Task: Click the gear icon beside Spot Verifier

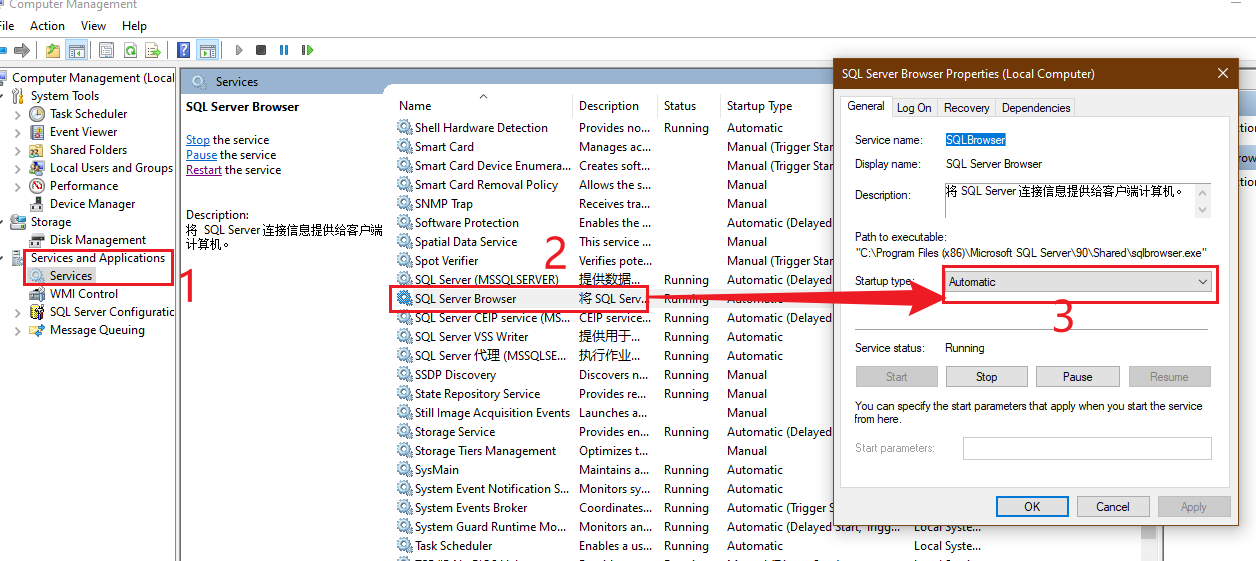Action: (404, 261)
